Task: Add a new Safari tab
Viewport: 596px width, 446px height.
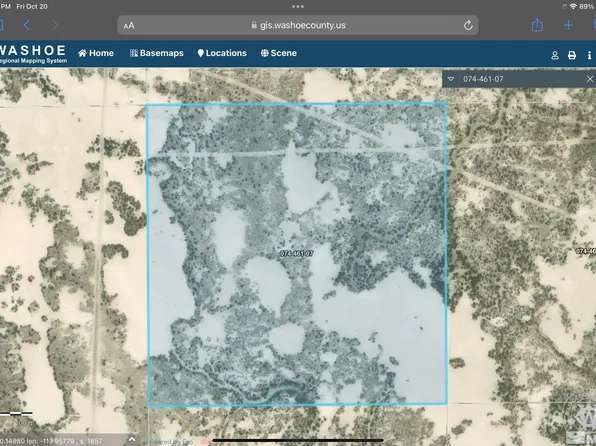Action: [568, 25]
